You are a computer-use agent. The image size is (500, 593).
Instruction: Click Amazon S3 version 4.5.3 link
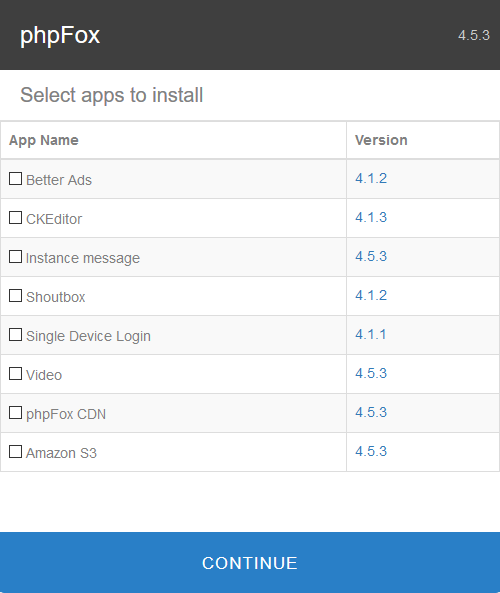pyautogui.click(x=371, y=451)
